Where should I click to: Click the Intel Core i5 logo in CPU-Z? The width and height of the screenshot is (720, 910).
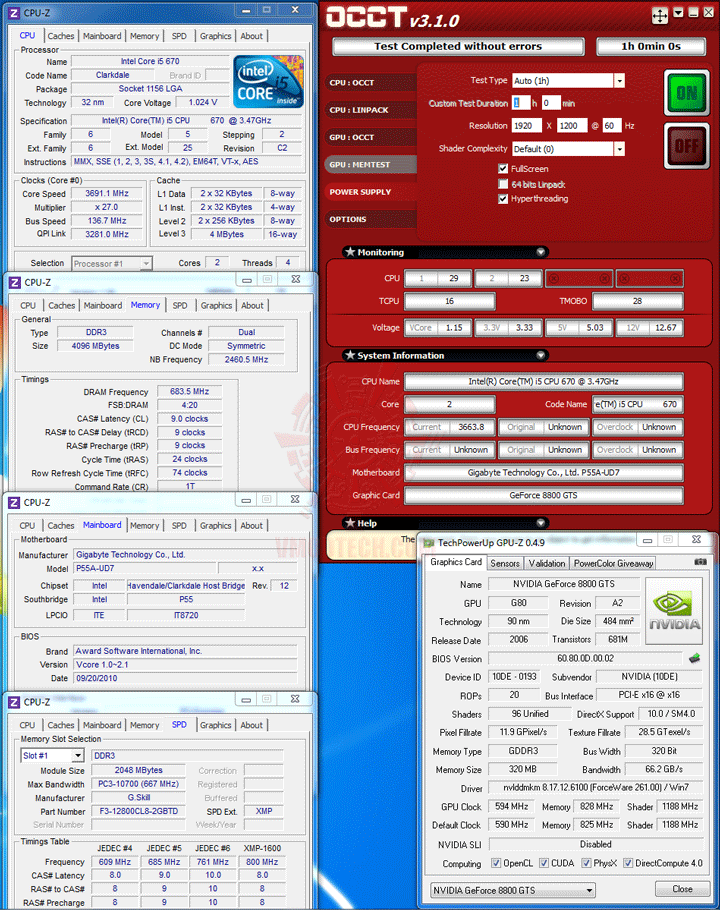coord(268,82)
